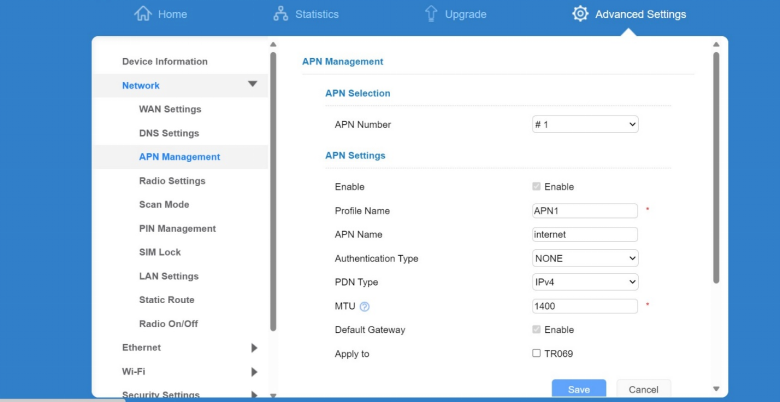Open the Authentication Type dropdown
780x402 pixels.
point(585,258)
